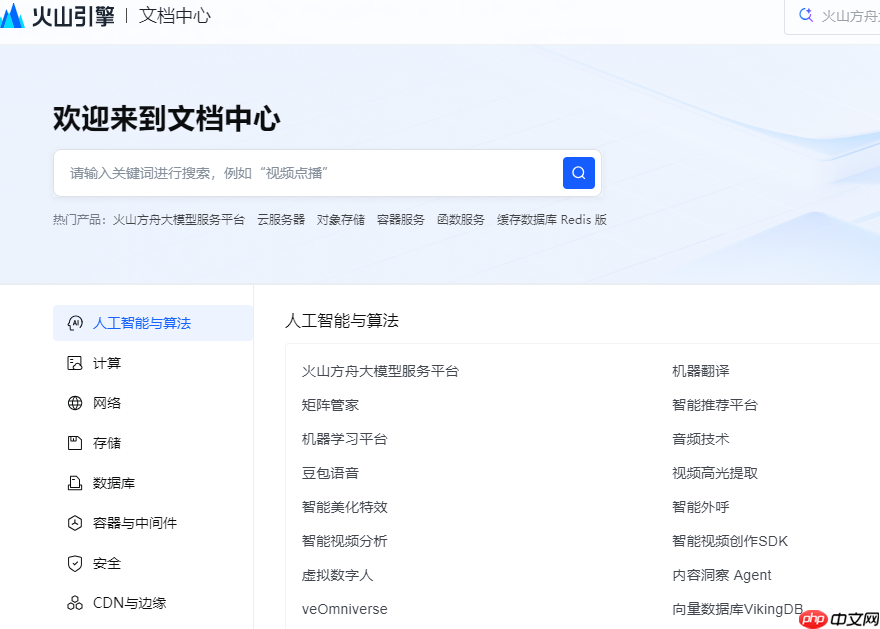Click the 云服务器 hot product link

(x=281, y=219)
